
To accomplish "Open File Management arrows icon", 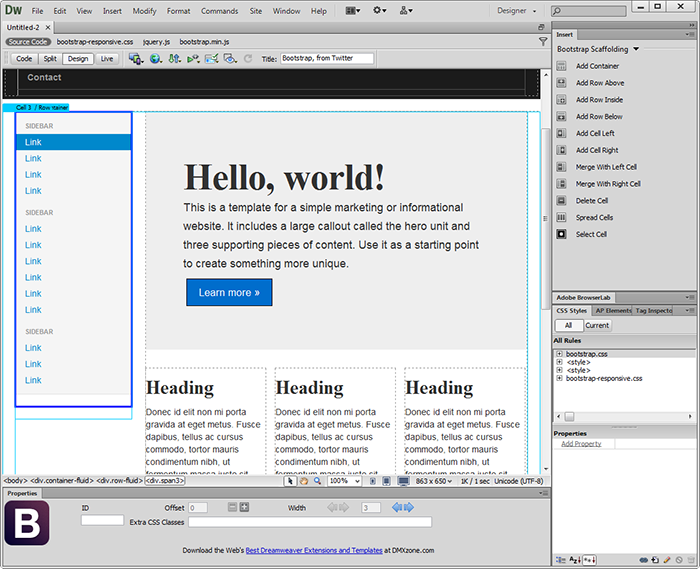I will 174,59.
